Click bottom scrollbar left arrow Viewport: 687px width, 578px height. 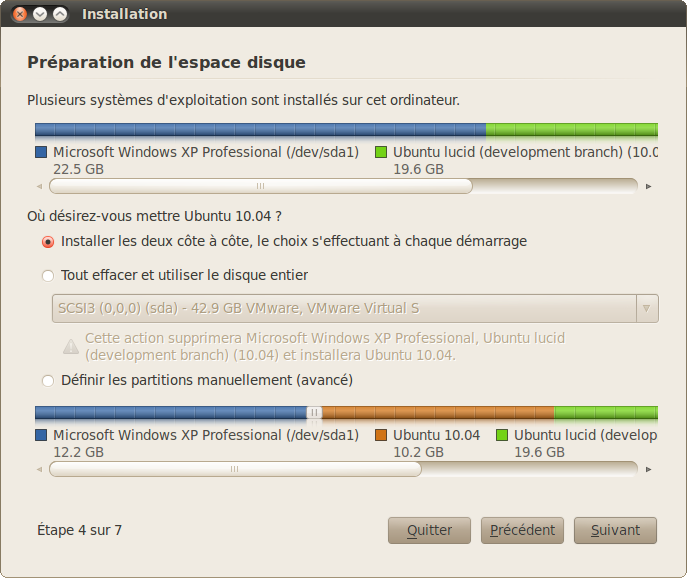(39, 469)
